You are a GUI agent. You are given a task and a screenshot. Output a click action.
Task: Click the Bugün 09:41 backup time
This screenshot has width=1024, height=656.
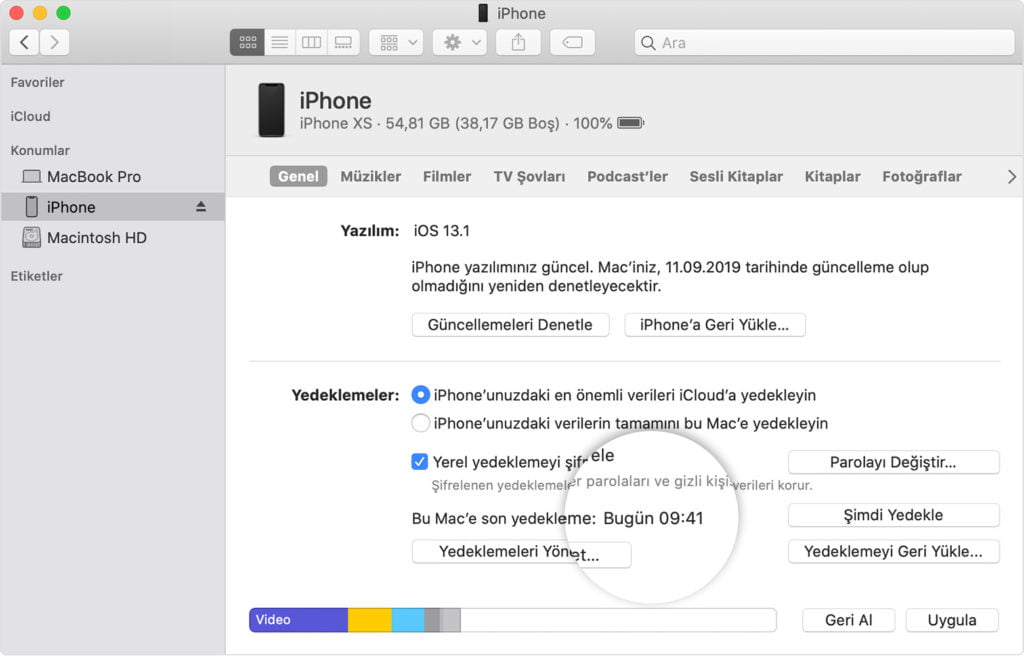click(x=653, y=518)
